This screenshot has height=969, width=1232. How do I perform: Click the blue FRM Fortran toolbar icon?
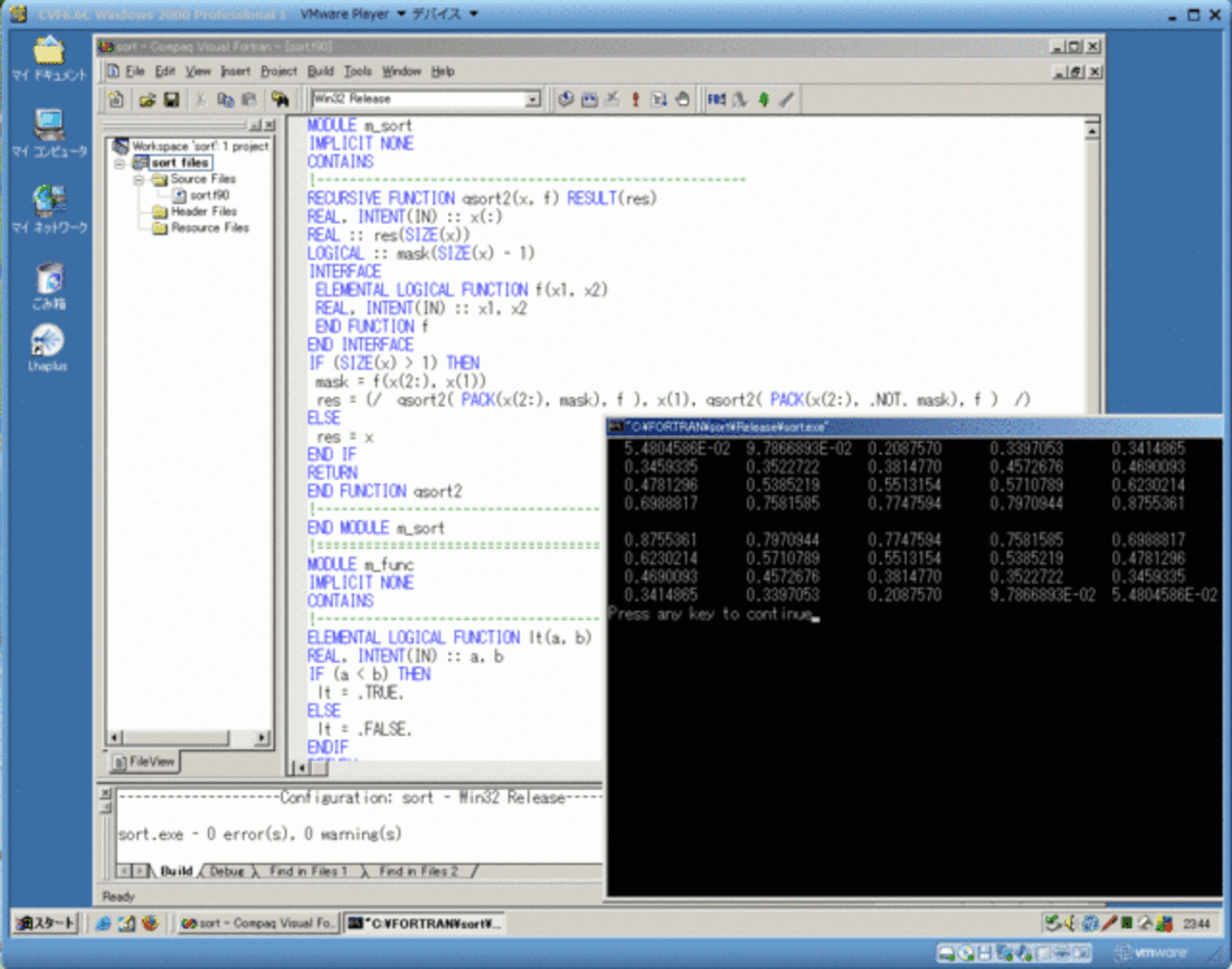click(x=716, y=99)
